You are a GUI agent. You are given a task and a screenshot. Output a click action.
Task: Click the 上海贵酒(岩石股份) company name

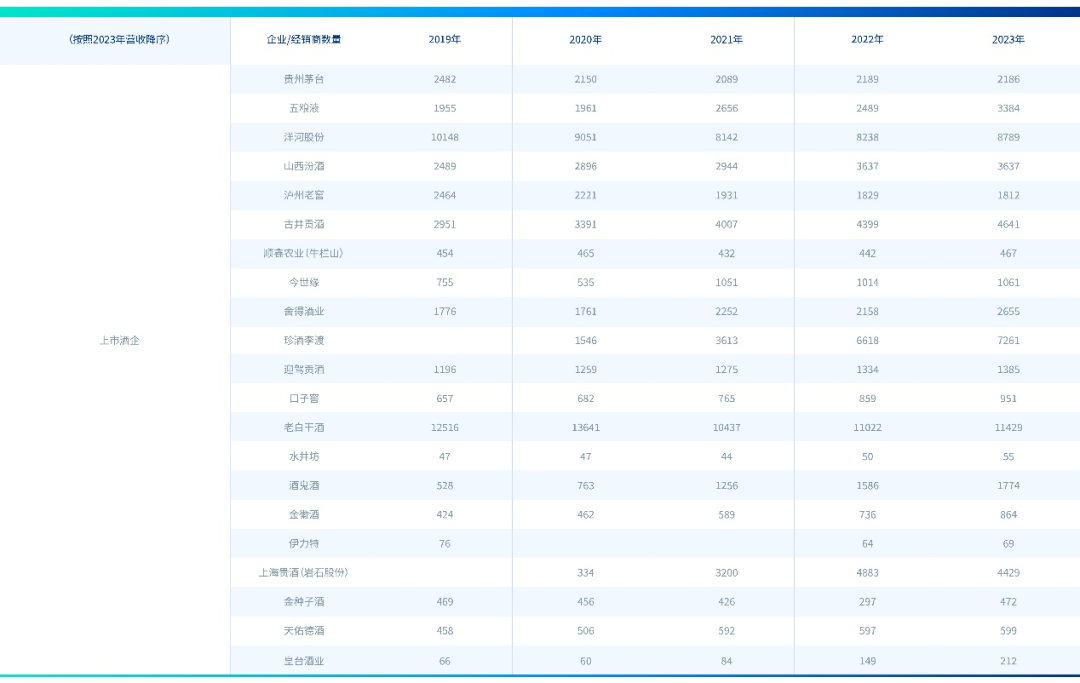coord(304,572)
